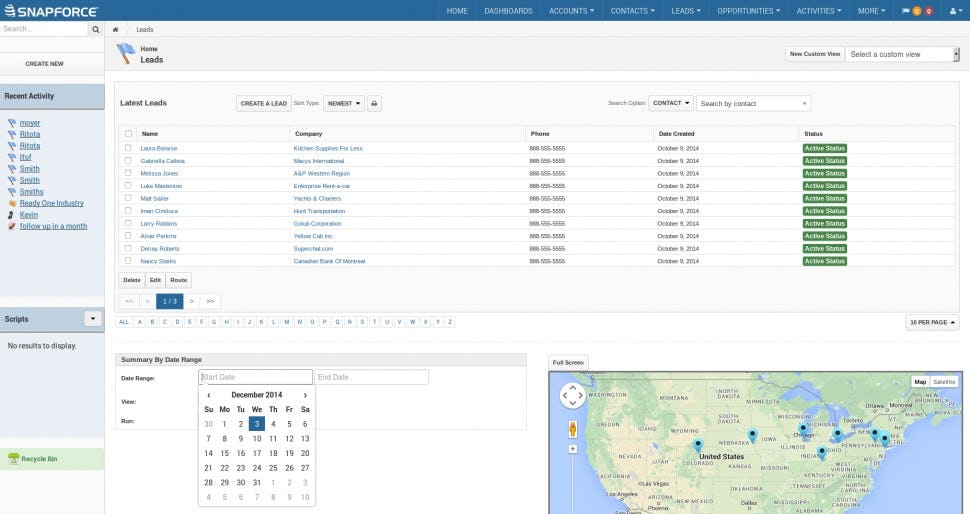Viewport: 970px width, 514px height.
Task: Filter leads by letter M
Action: click(286, 322)
